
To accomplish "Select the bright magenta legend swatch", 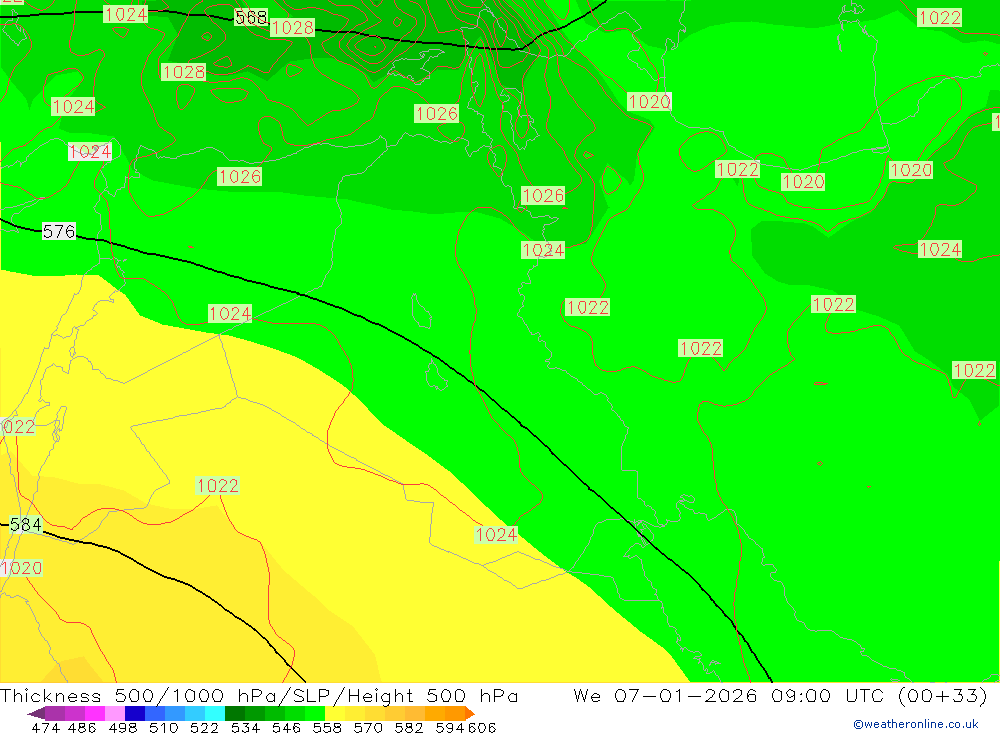I will 94,713.
